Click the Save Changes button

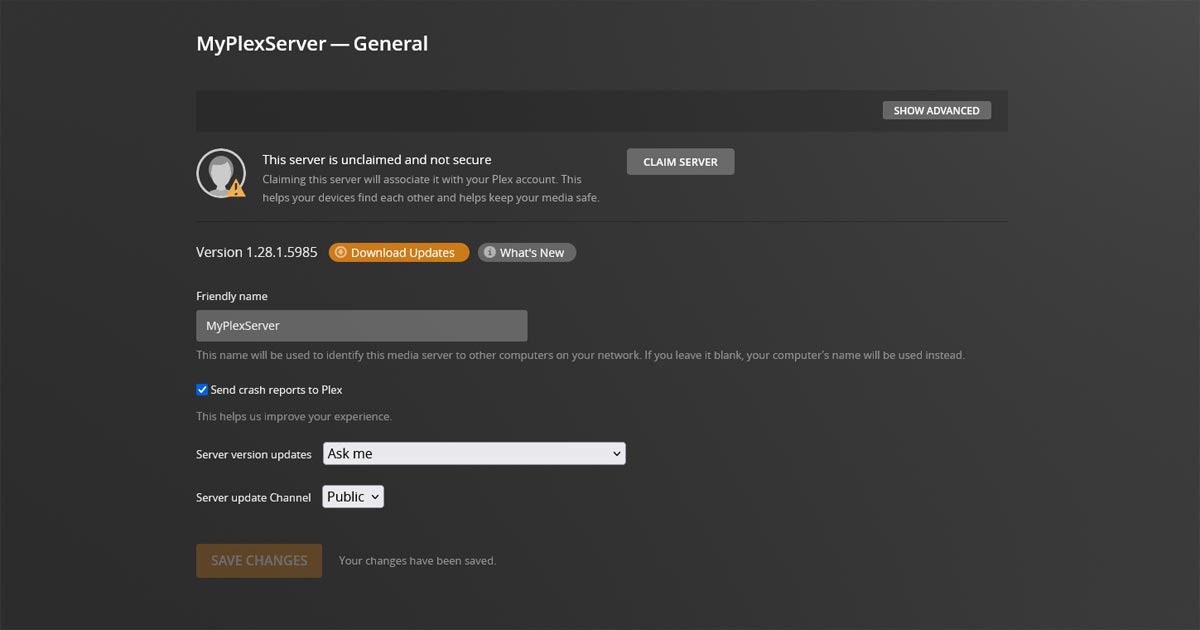[x=259, y=561]
